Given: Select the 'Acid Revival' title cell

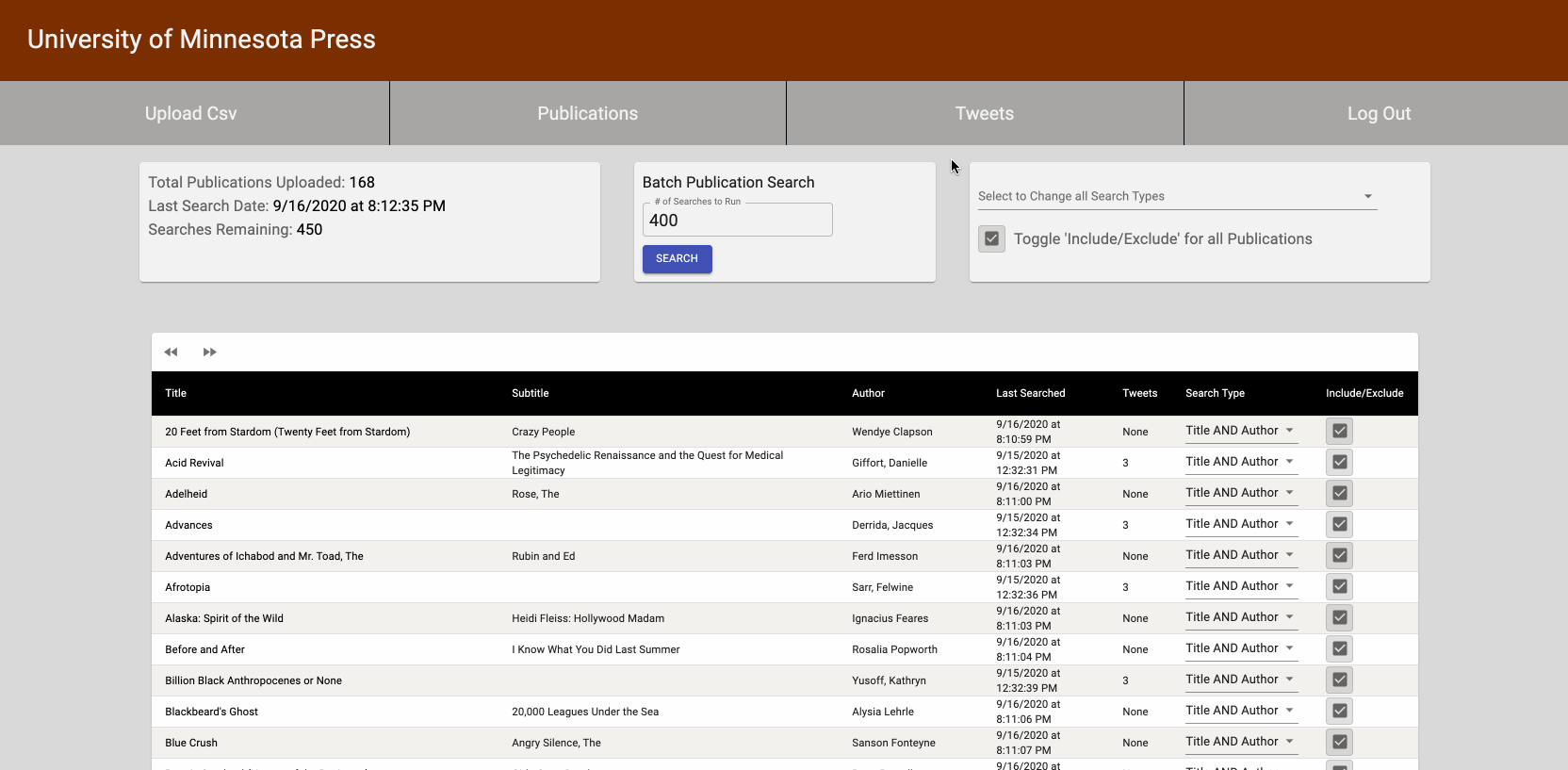Looking at the screenshot, I should coord(194,463).
